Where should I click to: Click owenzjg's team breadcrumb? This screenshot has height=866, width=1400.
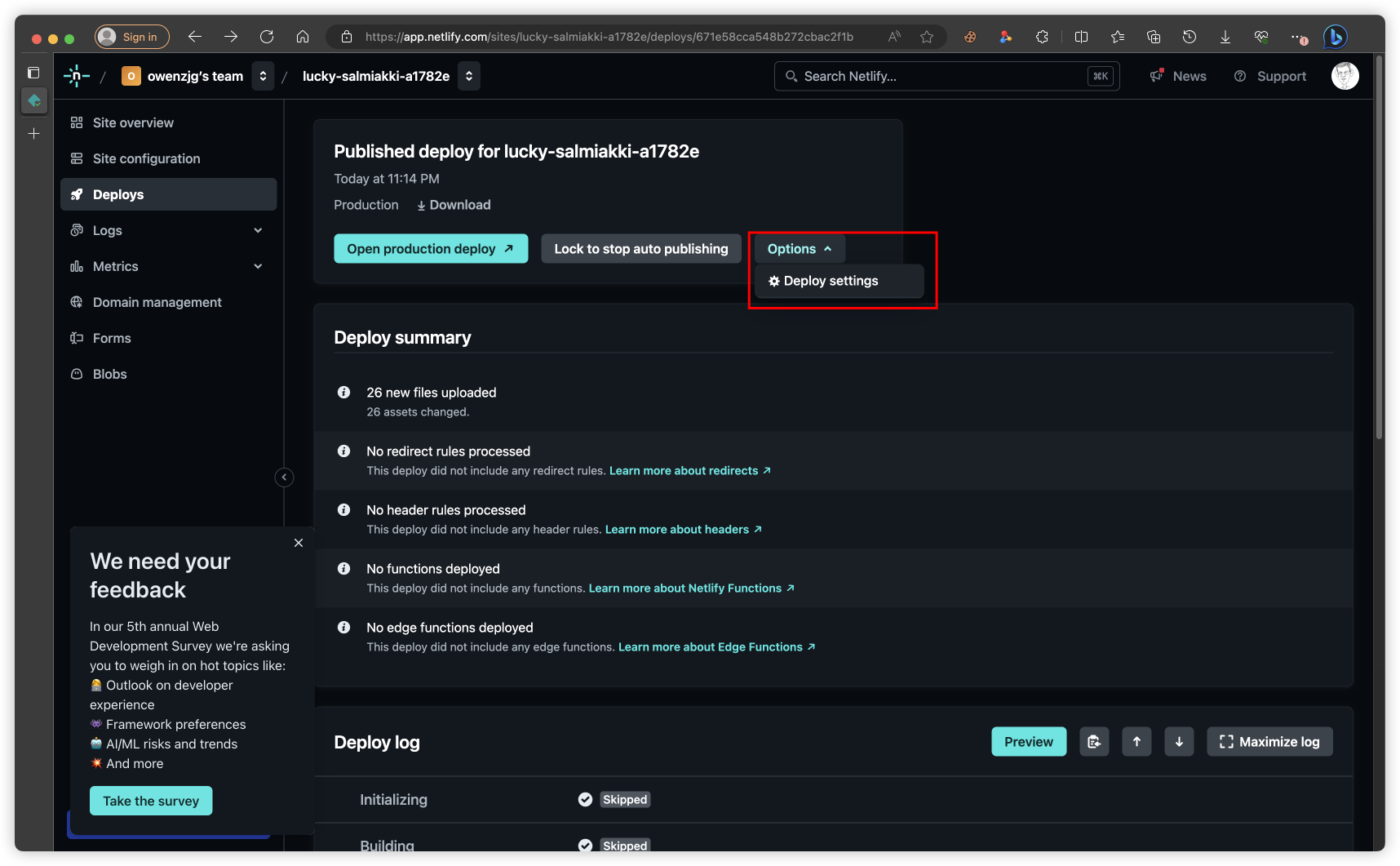click(x=183, y=76)
